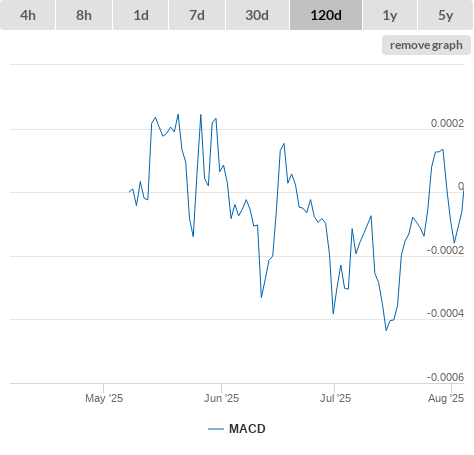Click the lowest MACD trough in mid-July
Screen dimensions: 474x455
[x=386, y=330]
